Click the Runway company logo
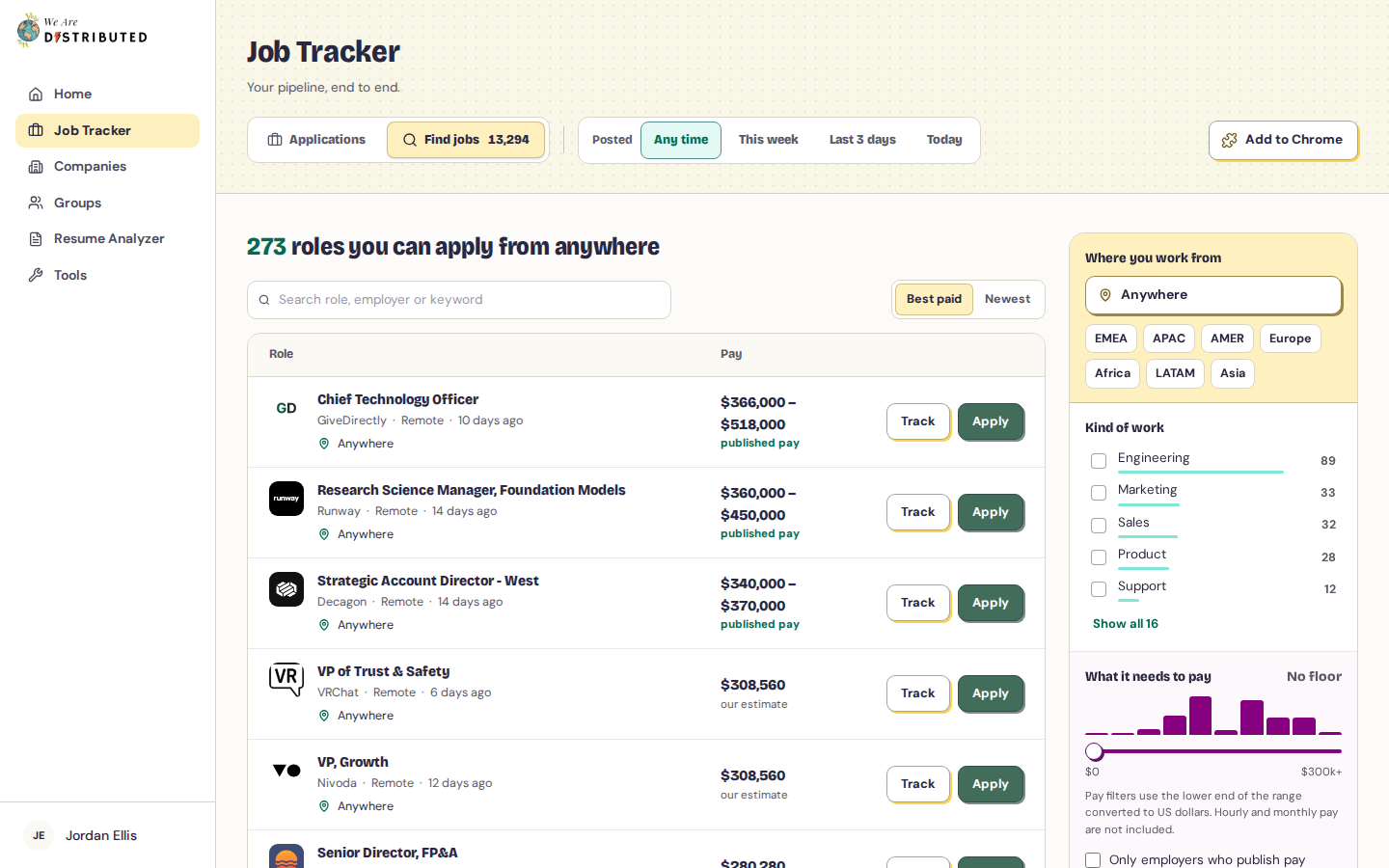This screenshot has width=1389, height=868. 286,499
